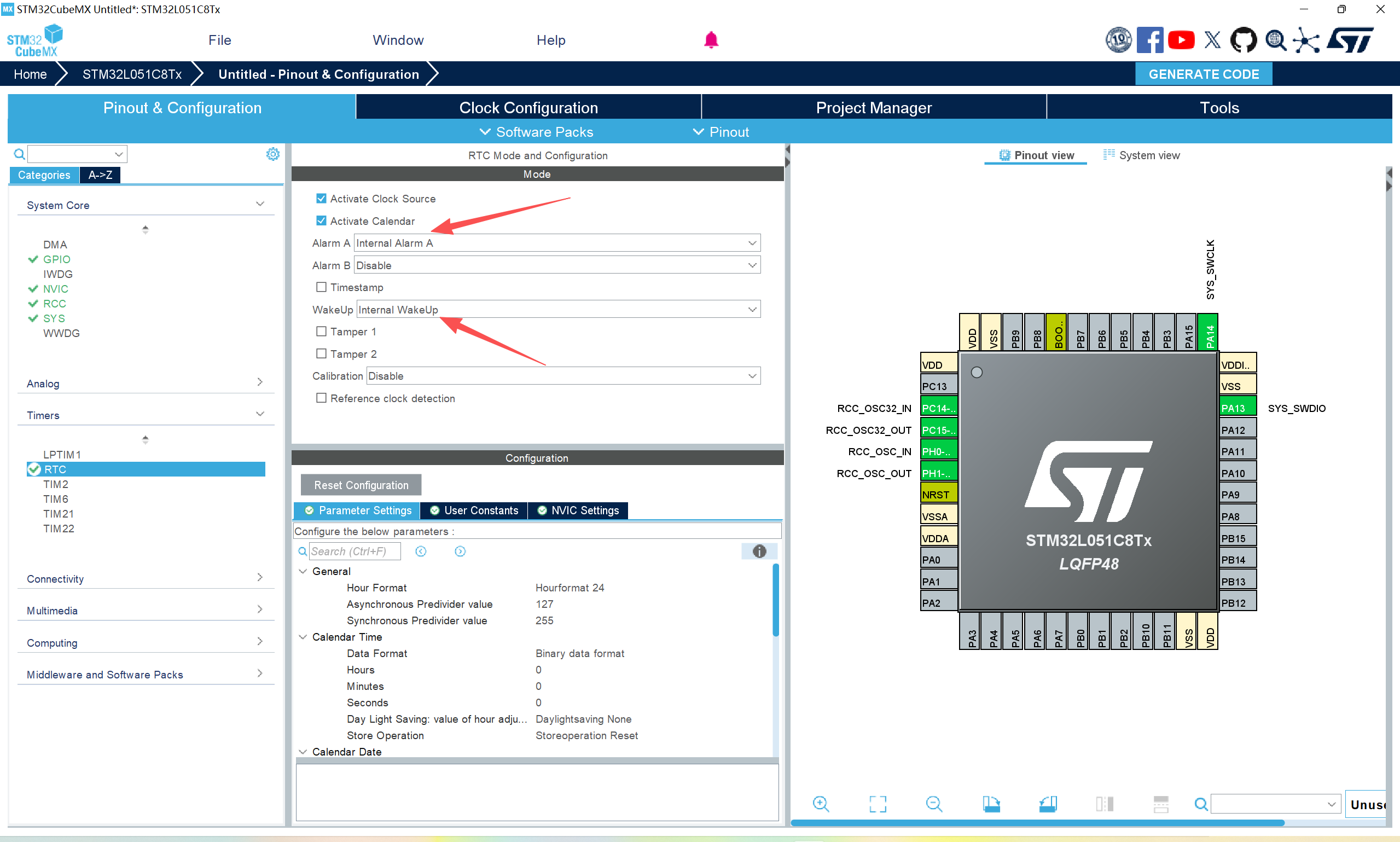Open the Alarm A dropdown
The image size is (1400, 842).
pyautogui.click(x=557, y=243)
